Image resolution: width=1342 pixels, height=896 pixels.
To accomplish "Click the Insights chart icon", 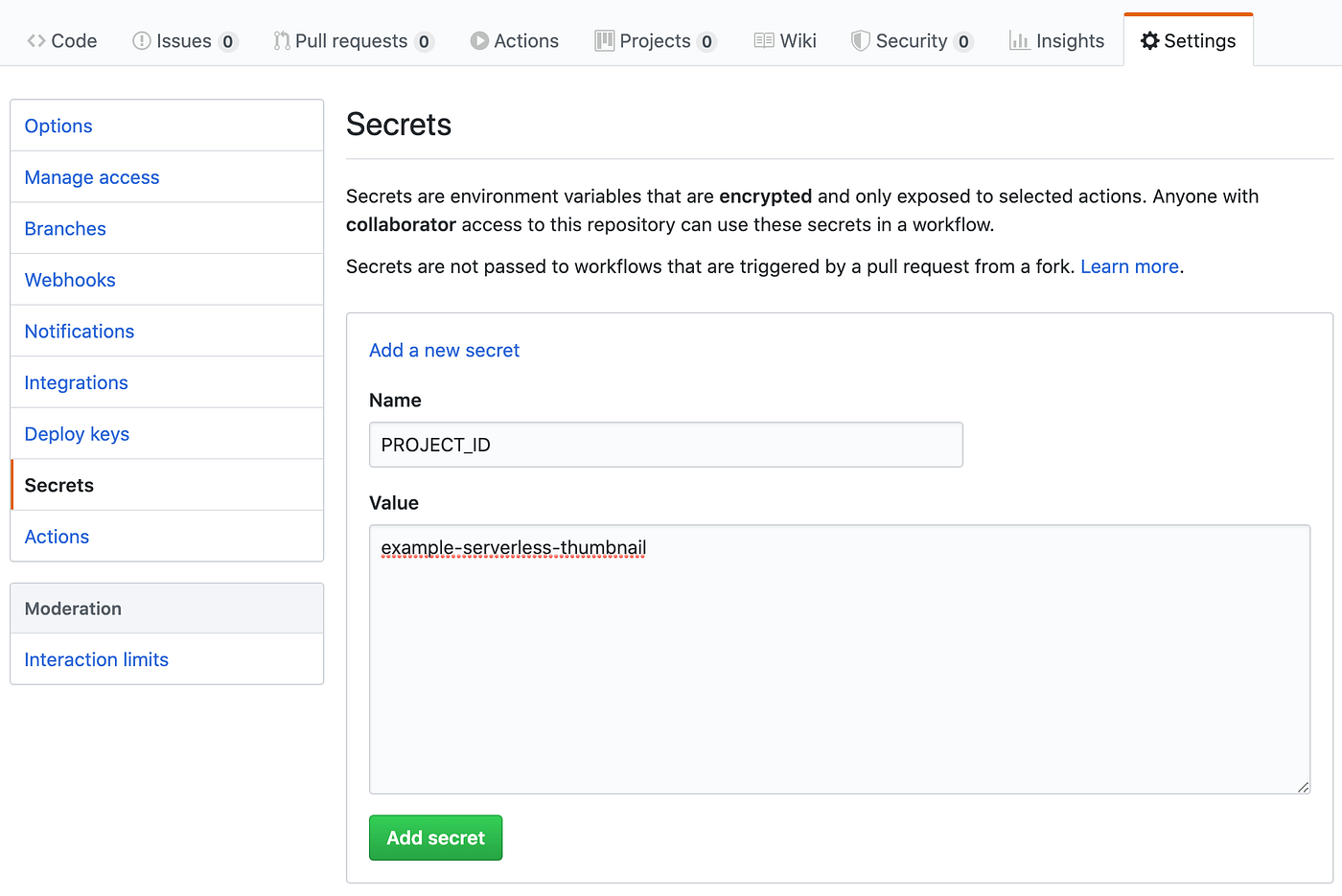I will pyautogui.click(x=1019, y=40).
